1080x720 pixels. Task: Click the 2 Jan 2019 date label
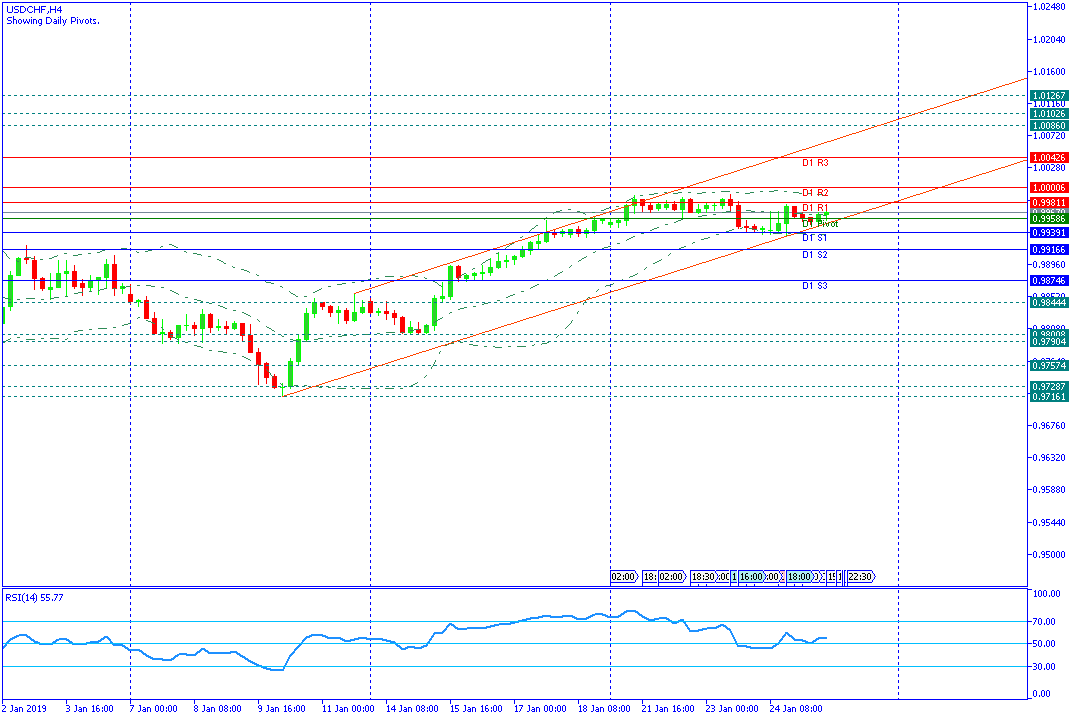tap(25, 709)
